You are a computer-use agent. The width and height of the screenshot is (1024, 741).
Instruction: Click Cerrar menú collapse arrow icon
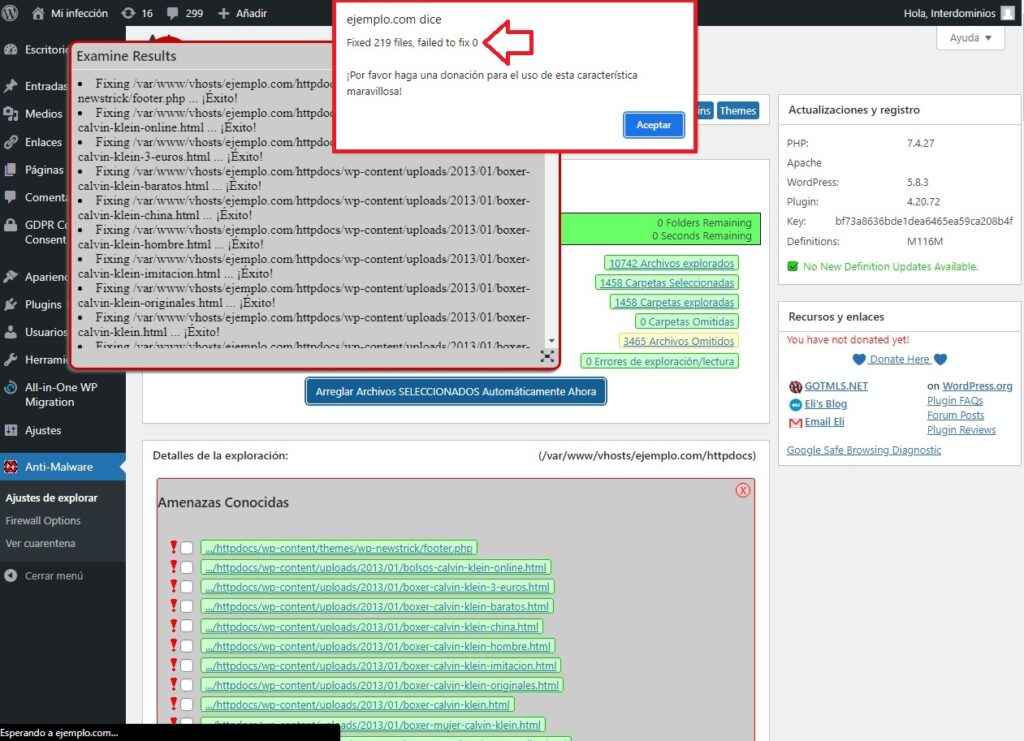pyautogui.click(x=10, y=575)
